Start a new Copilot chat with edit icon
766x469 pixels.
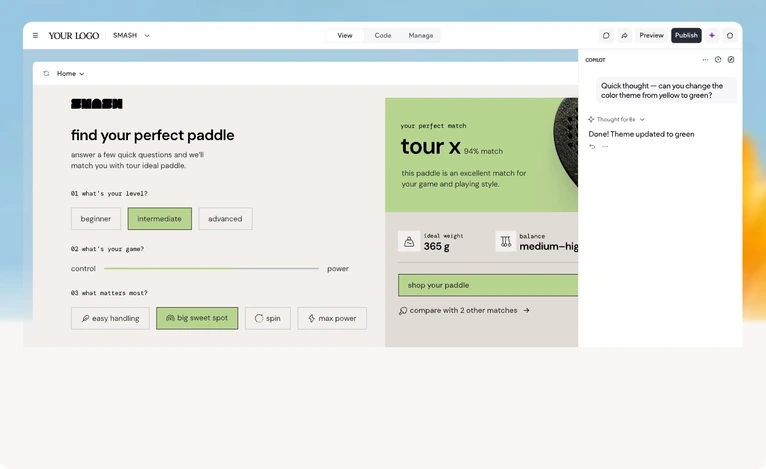pos(731,60)
